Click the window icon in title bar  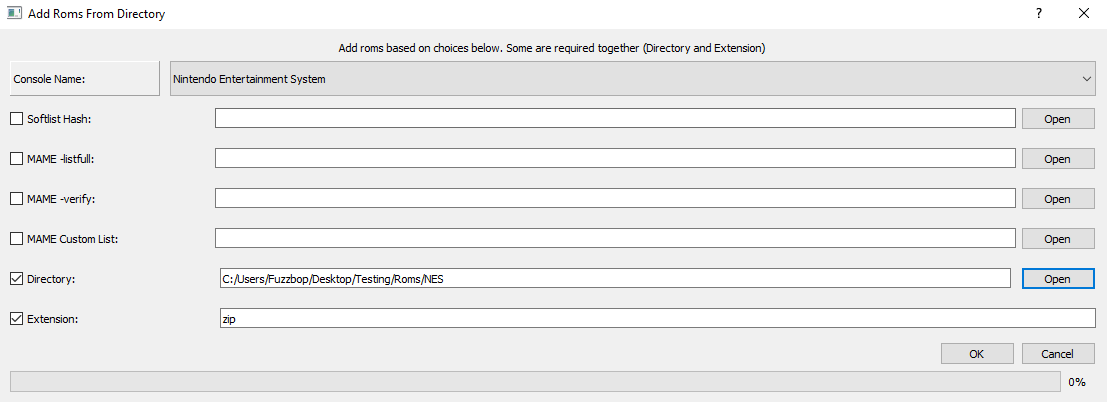coord(14,14)
